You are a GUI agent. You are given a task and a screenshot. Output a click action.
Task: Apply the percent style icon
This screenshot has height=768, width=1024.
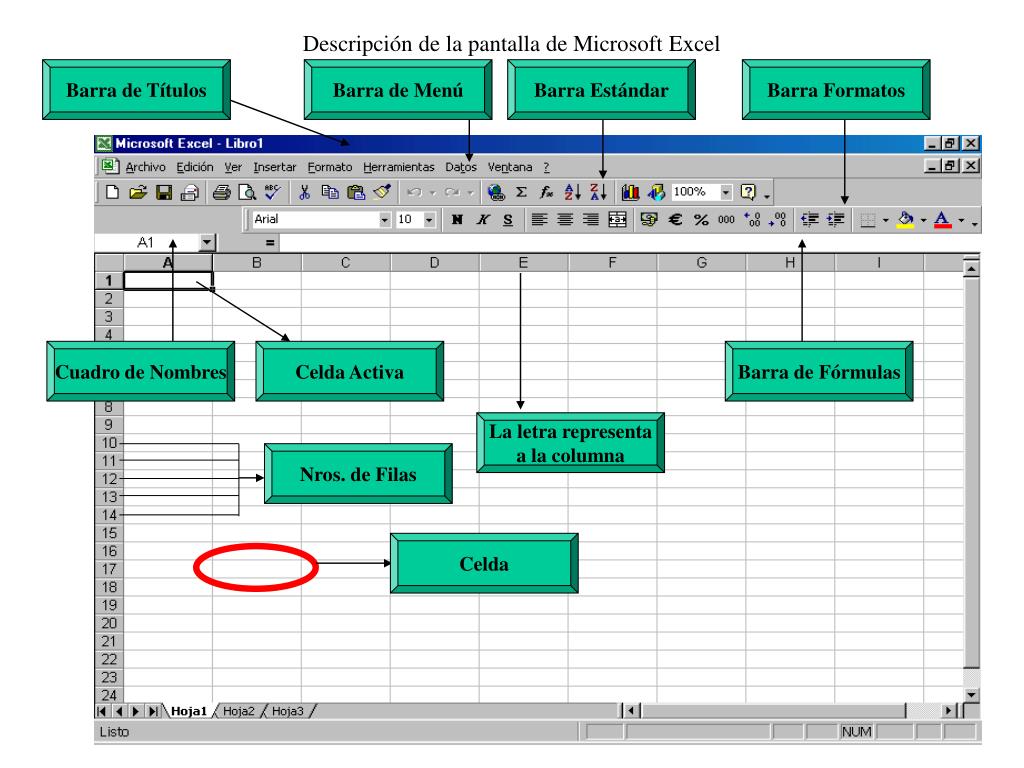tap(701, 219)
